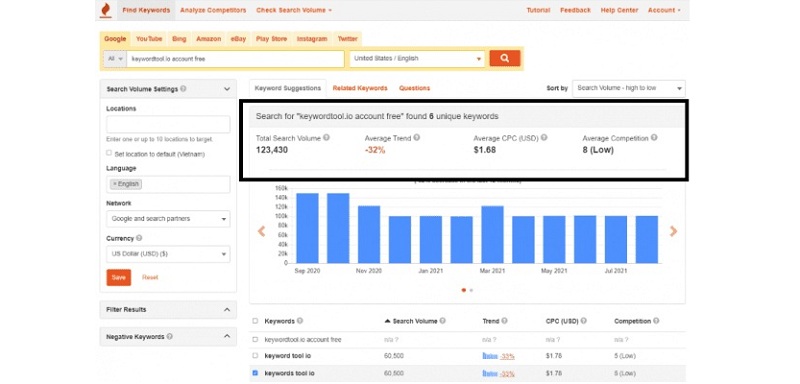The height and width of the screenshot is (384, 800).
Task: Go to next chart with right arrow
Action: [x=673, y=231]
